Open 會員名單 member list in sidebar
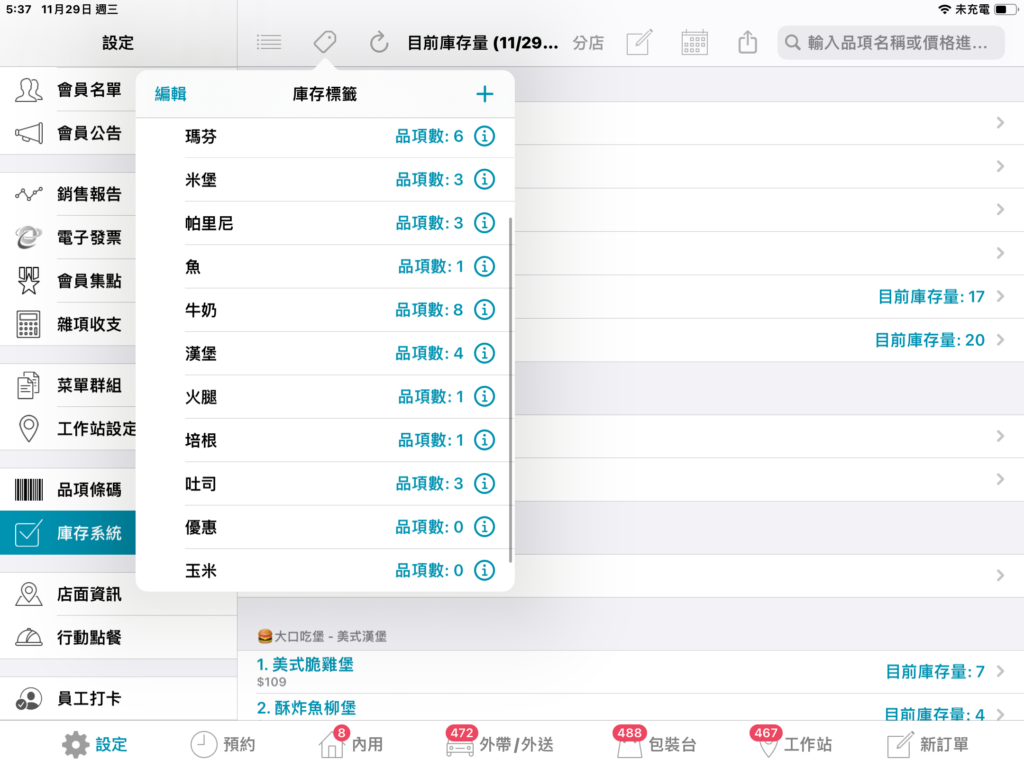The image size is (1024, 768). pyautogui.click(x=68, y=89)
